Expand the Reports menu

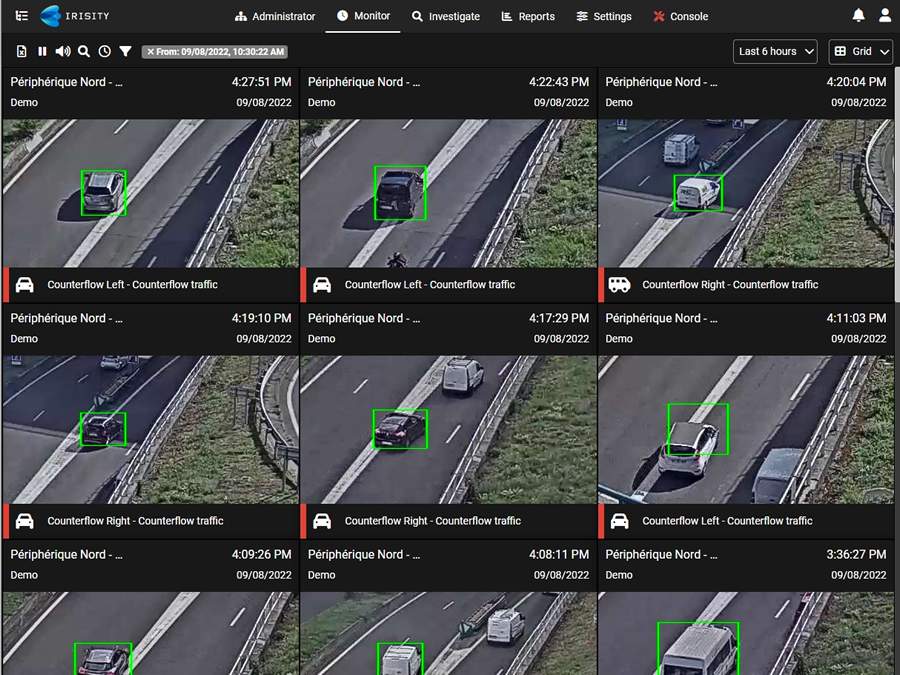pyautogui.click(x=528, y=16)
